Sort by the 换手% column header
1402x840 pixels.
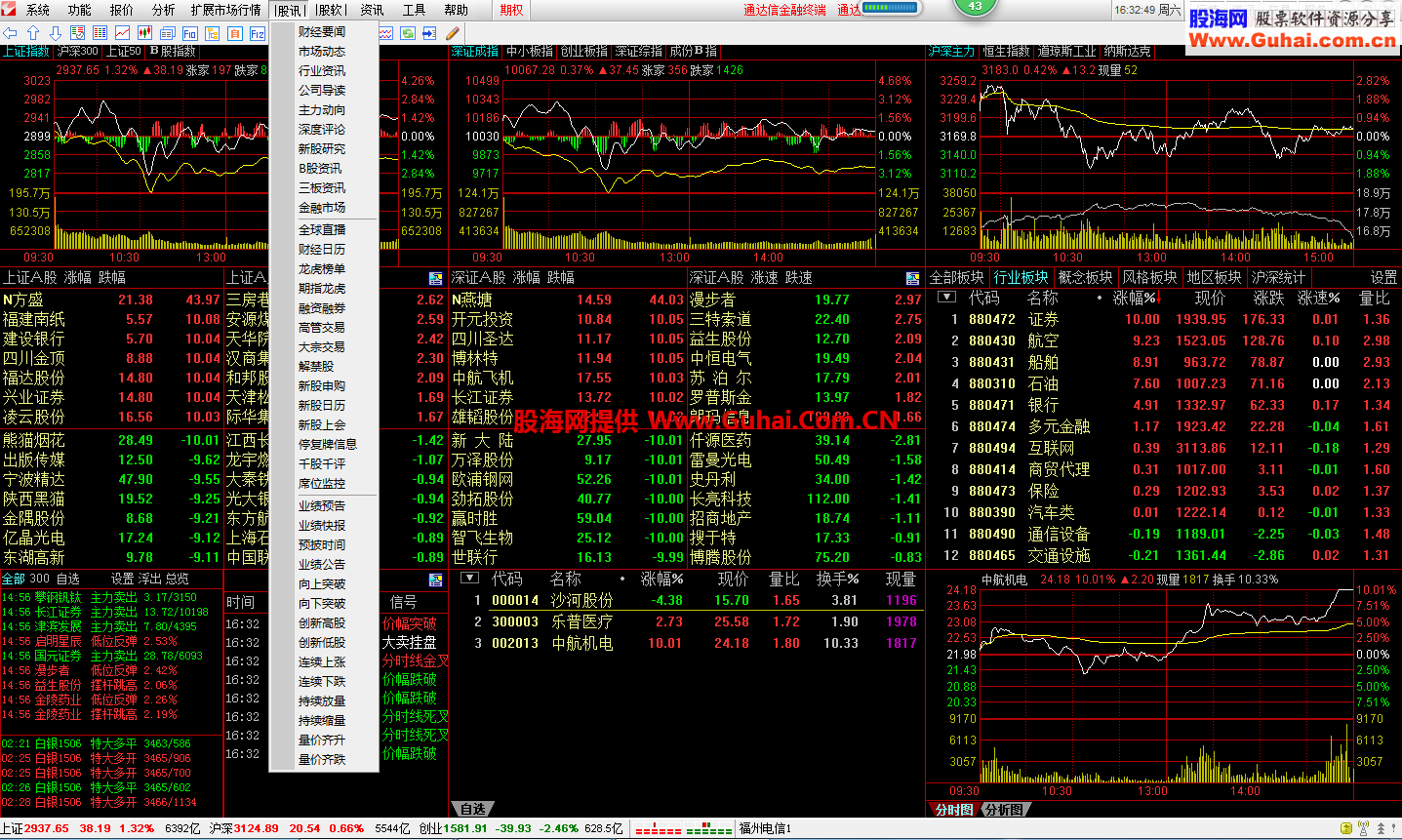(838, 579)
